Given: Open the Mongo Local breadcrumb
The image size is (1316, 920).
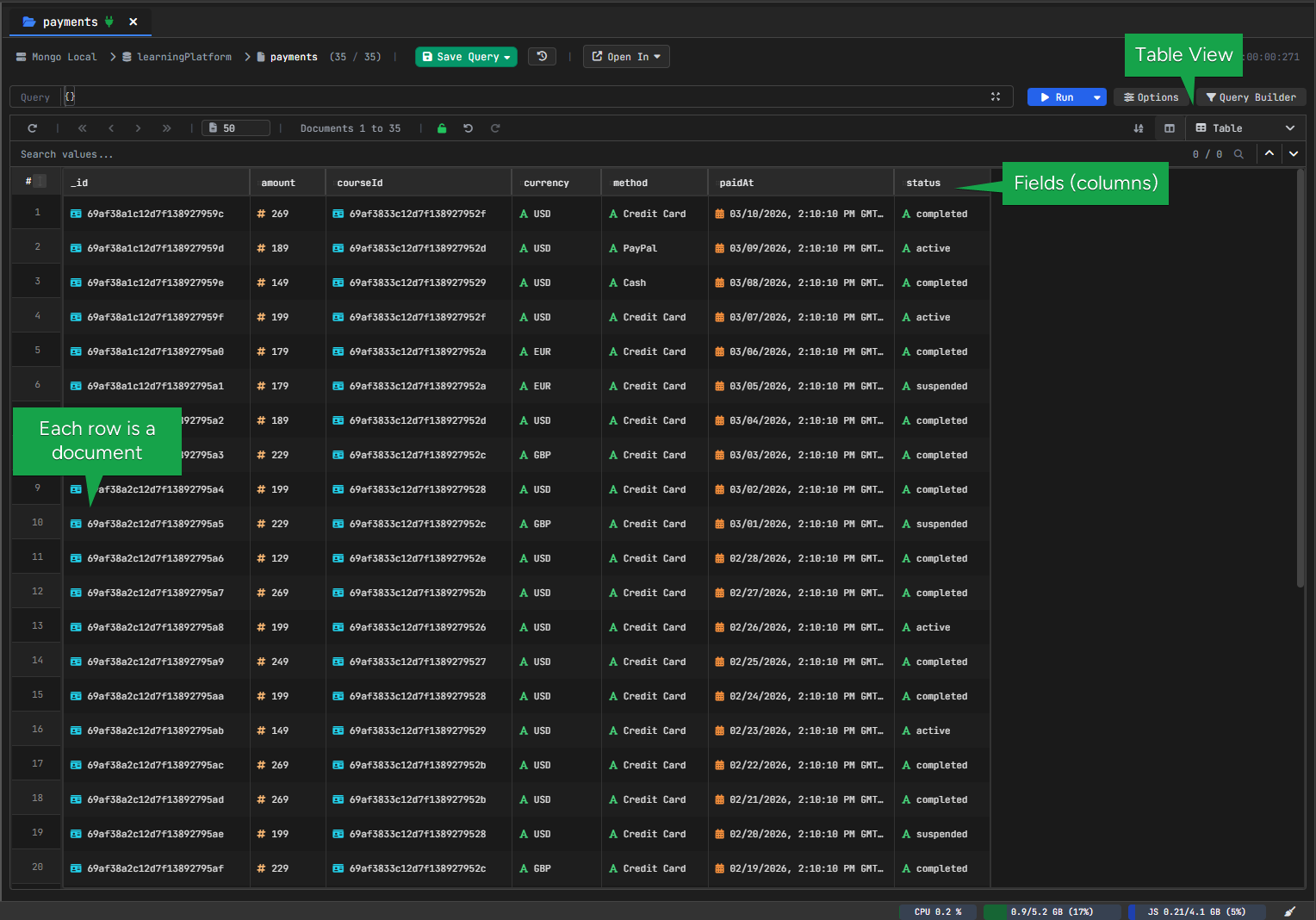Looking at the screenshot, I should tap(57, 57).
